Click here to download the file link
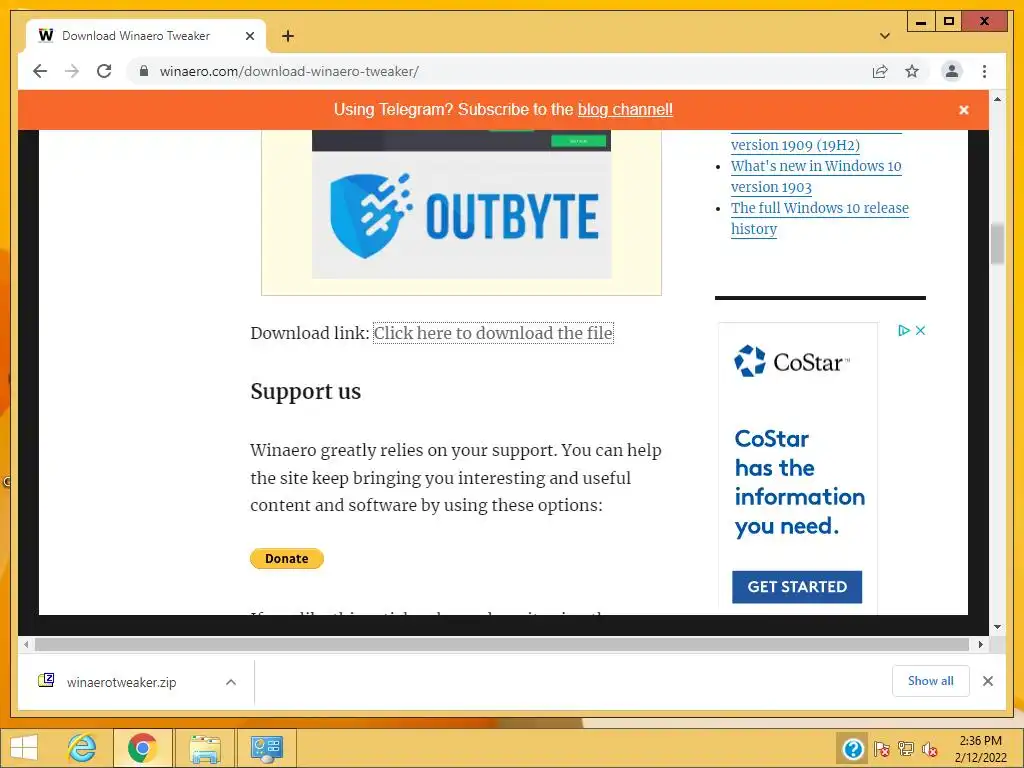Image resolution: width=1024 pixels, height=768 pixels. tap(493, 333)
